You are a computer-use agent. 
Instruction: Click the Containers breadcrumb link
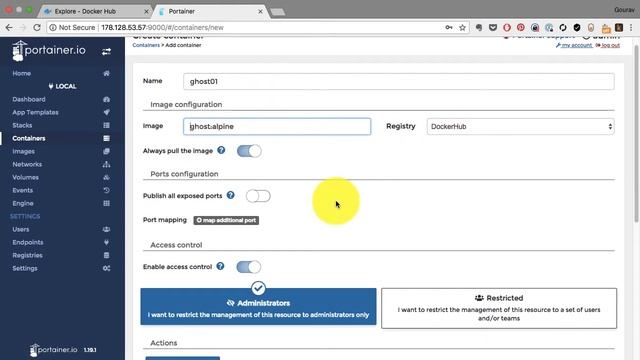(x=146, y=45)
